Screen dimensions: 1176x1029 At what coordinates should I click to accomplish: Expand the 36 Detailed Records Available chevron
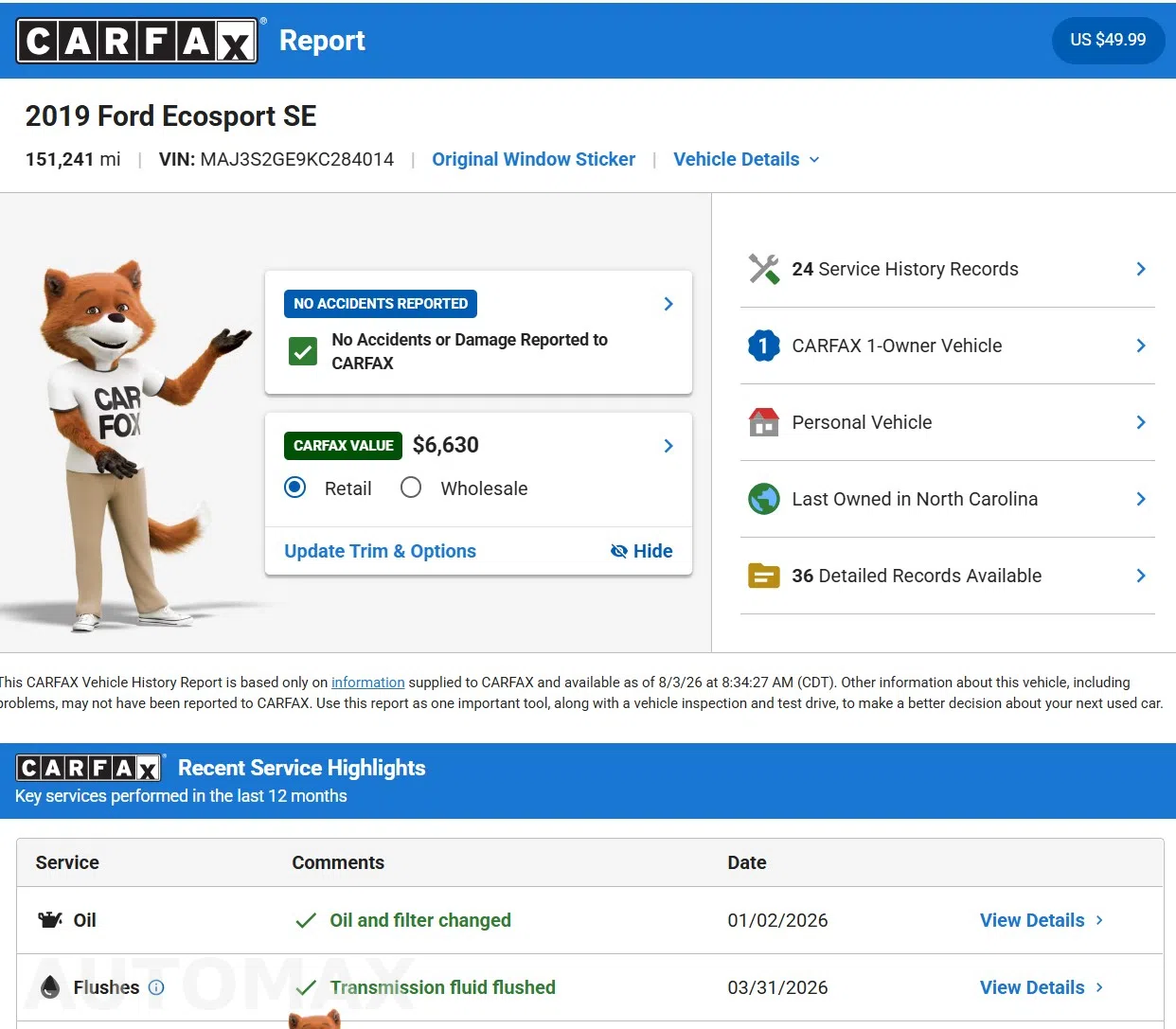(1141, 576)
